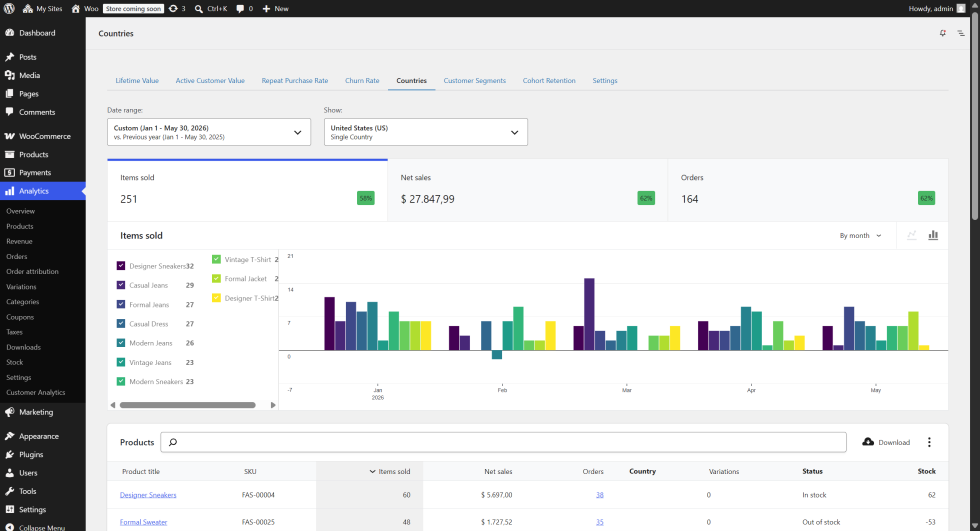Expand the By month interval dropdown

861,236
